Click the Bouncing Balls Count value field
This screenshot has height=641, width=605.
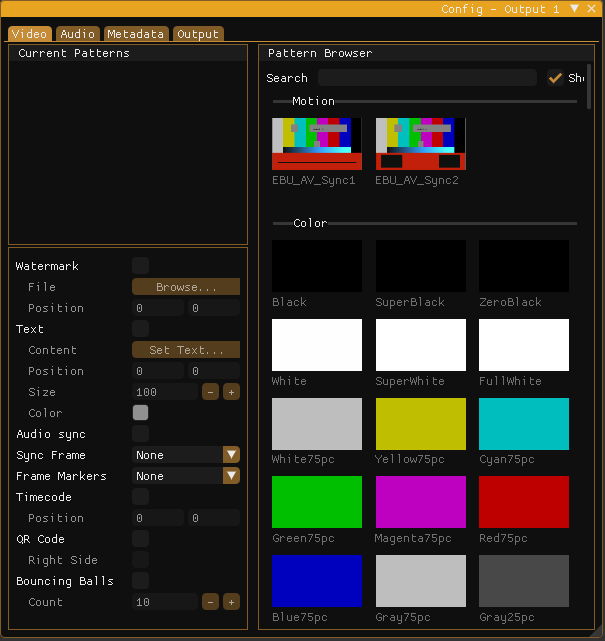(x=165, y=602)
